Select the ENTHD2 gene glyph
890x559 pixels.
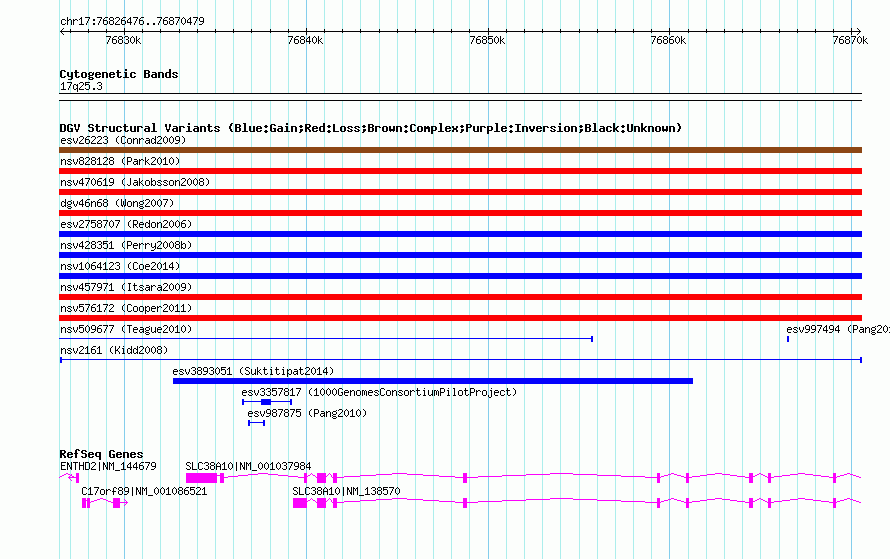[x=69, y=478]
